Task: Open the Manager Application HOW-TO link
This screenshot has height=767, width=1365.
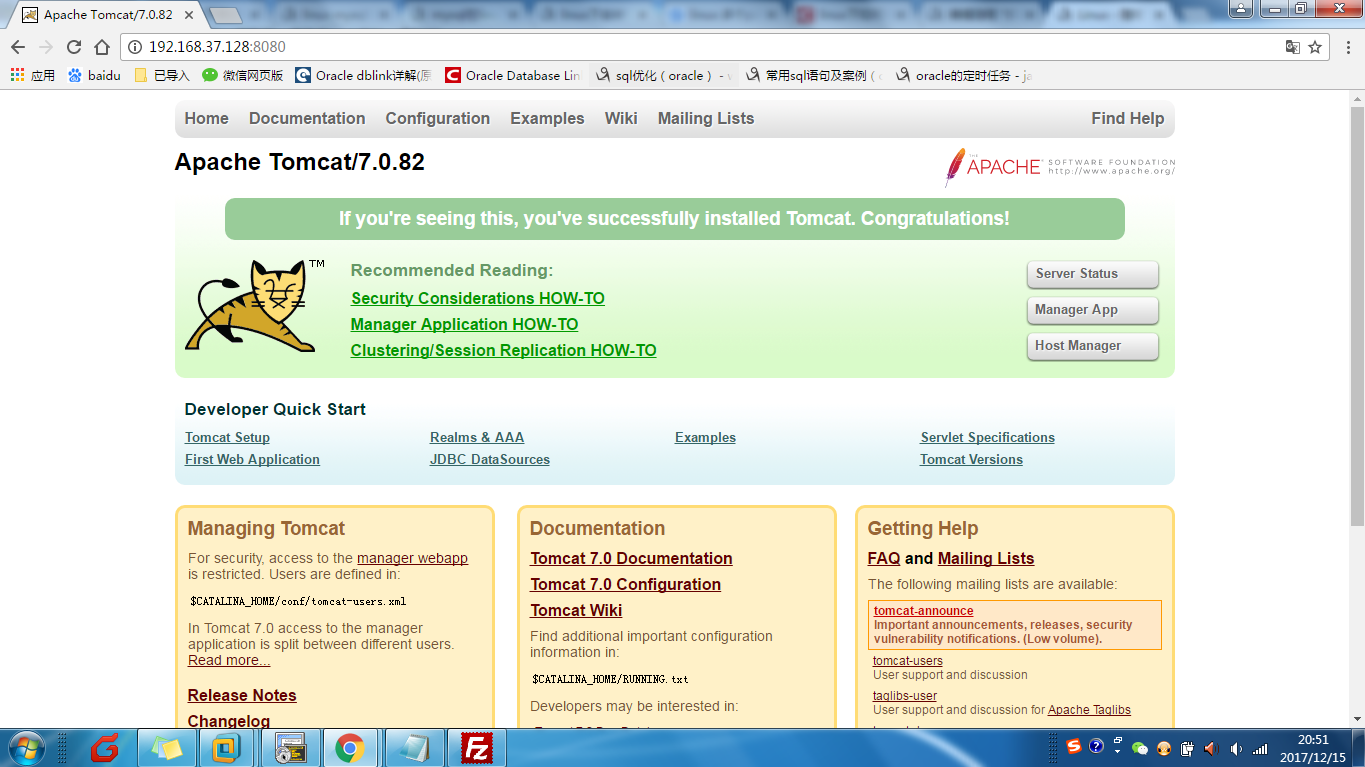Action: coord(464,324)
